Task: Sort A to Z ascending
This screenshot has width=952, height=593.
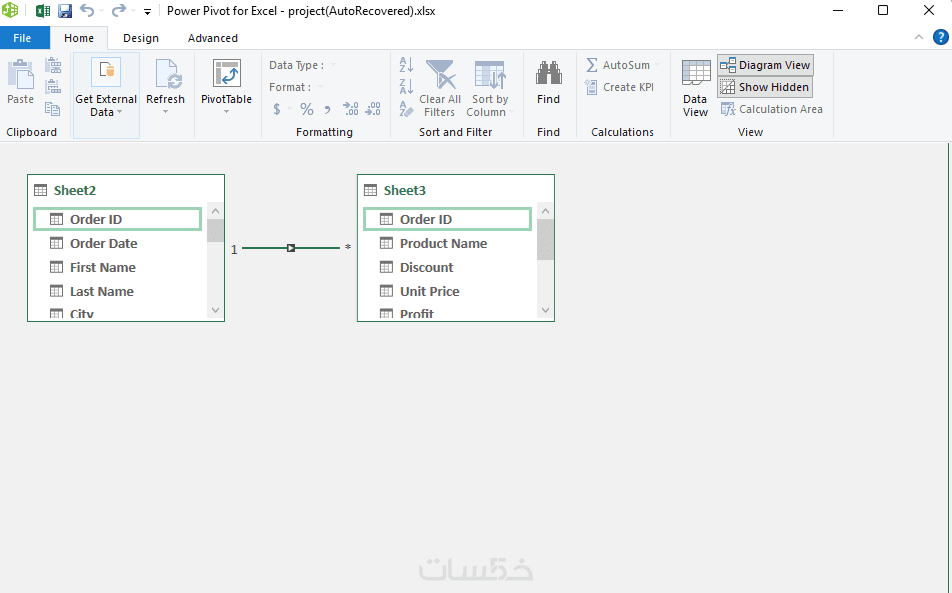Action: (406, 64)
